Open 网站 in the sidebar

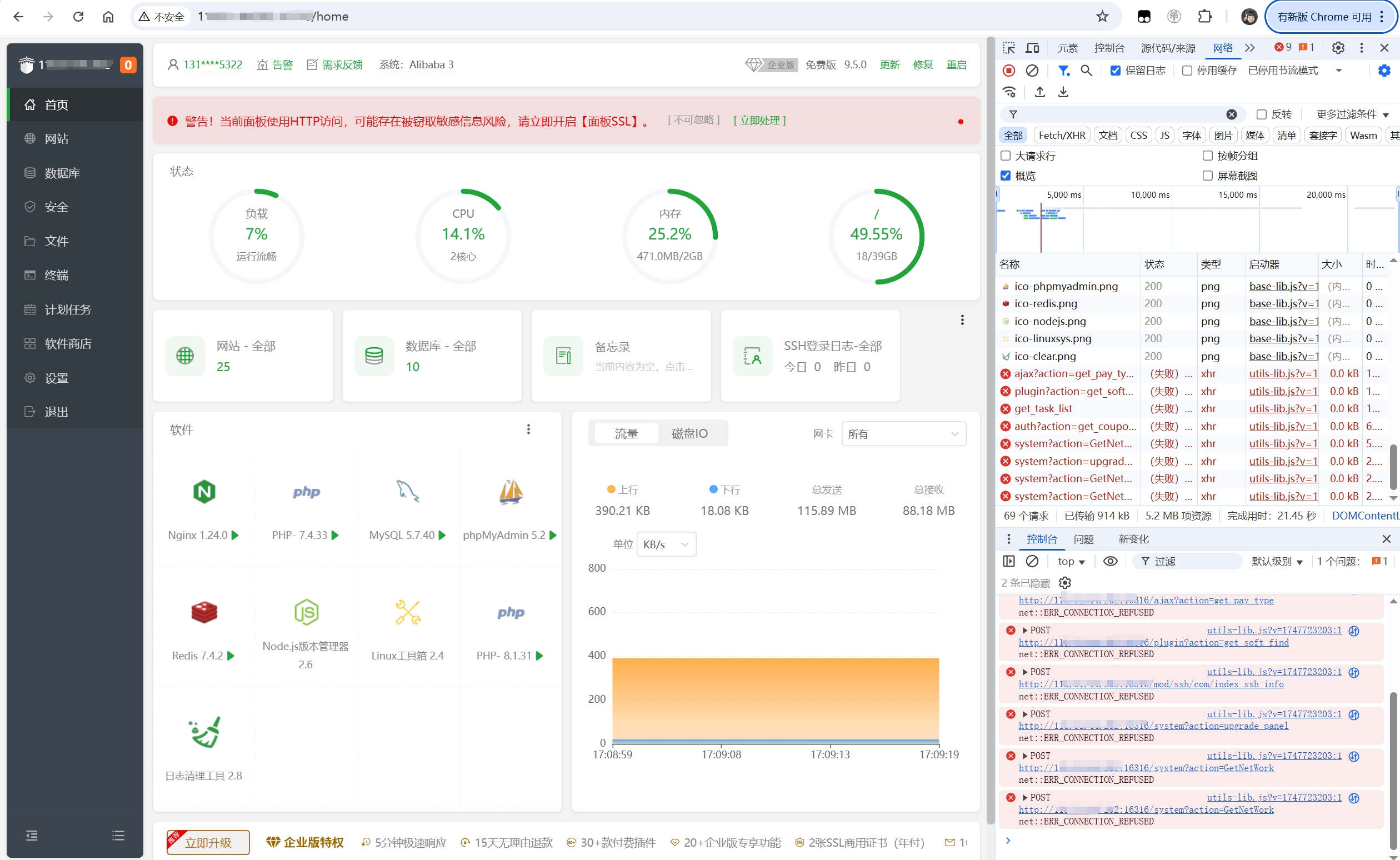(x=75, y=138)
